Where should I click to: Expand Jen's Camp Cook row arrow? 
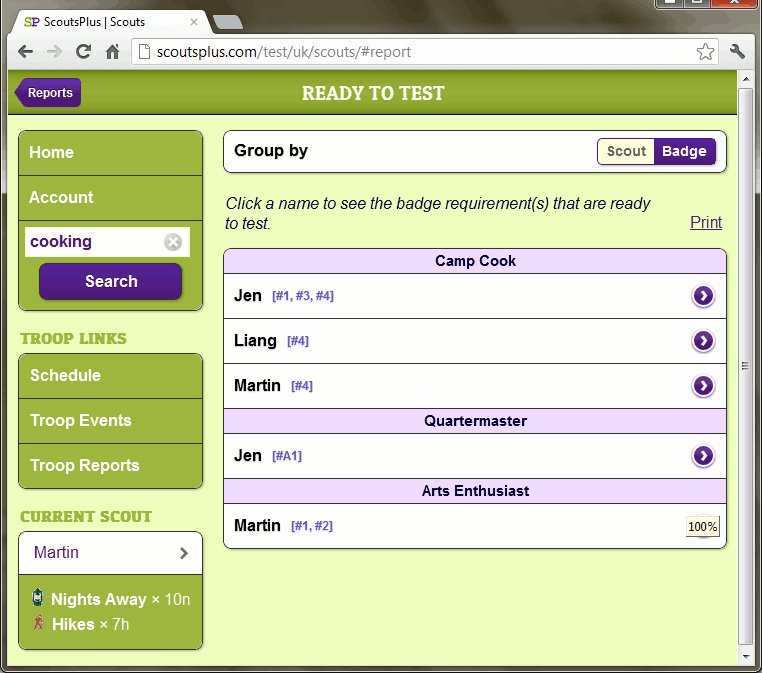[x=703, y=296]
